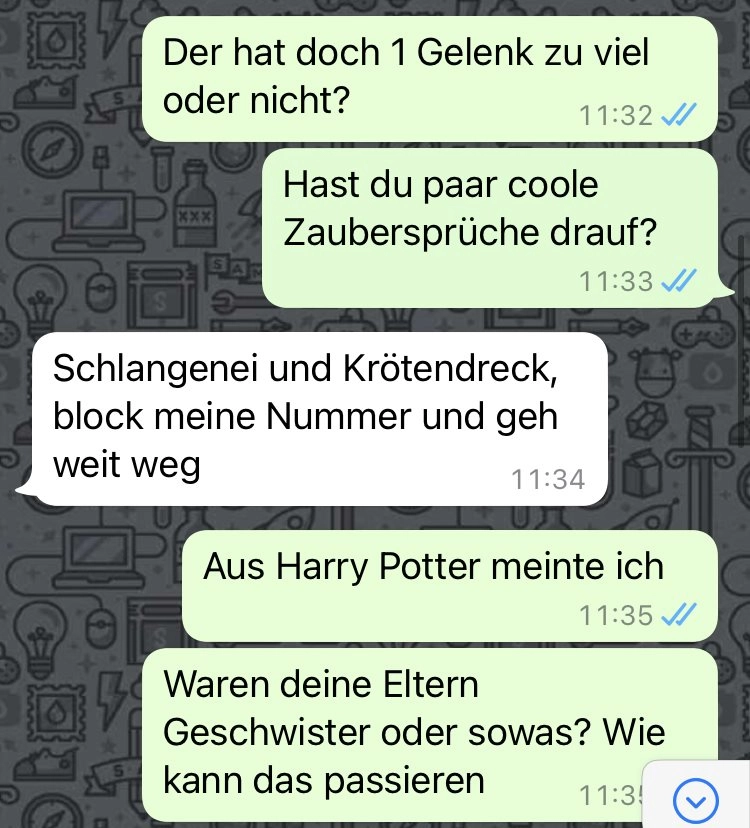Click read receipt ticks next to 11:33
Image resolution: width=750 pixels, height=828 pixels.
point(679,280)
